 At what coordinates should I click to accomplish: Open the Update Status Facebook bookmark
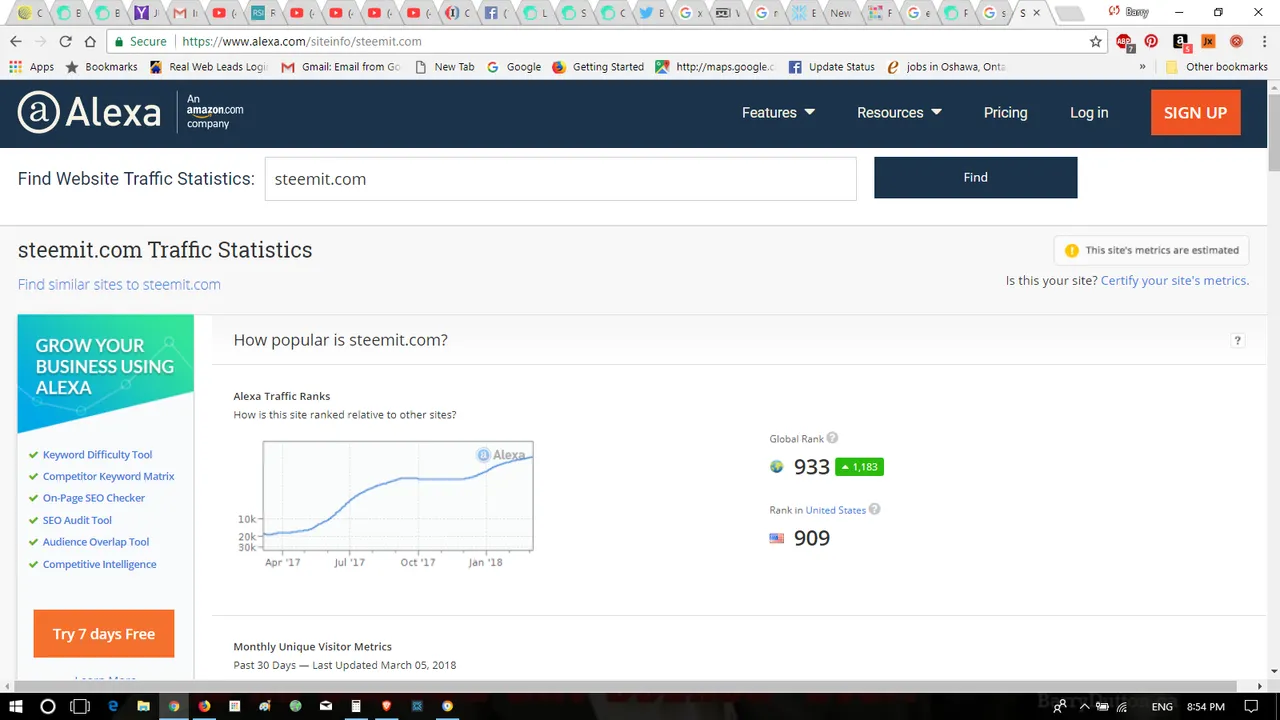point(831,67)
